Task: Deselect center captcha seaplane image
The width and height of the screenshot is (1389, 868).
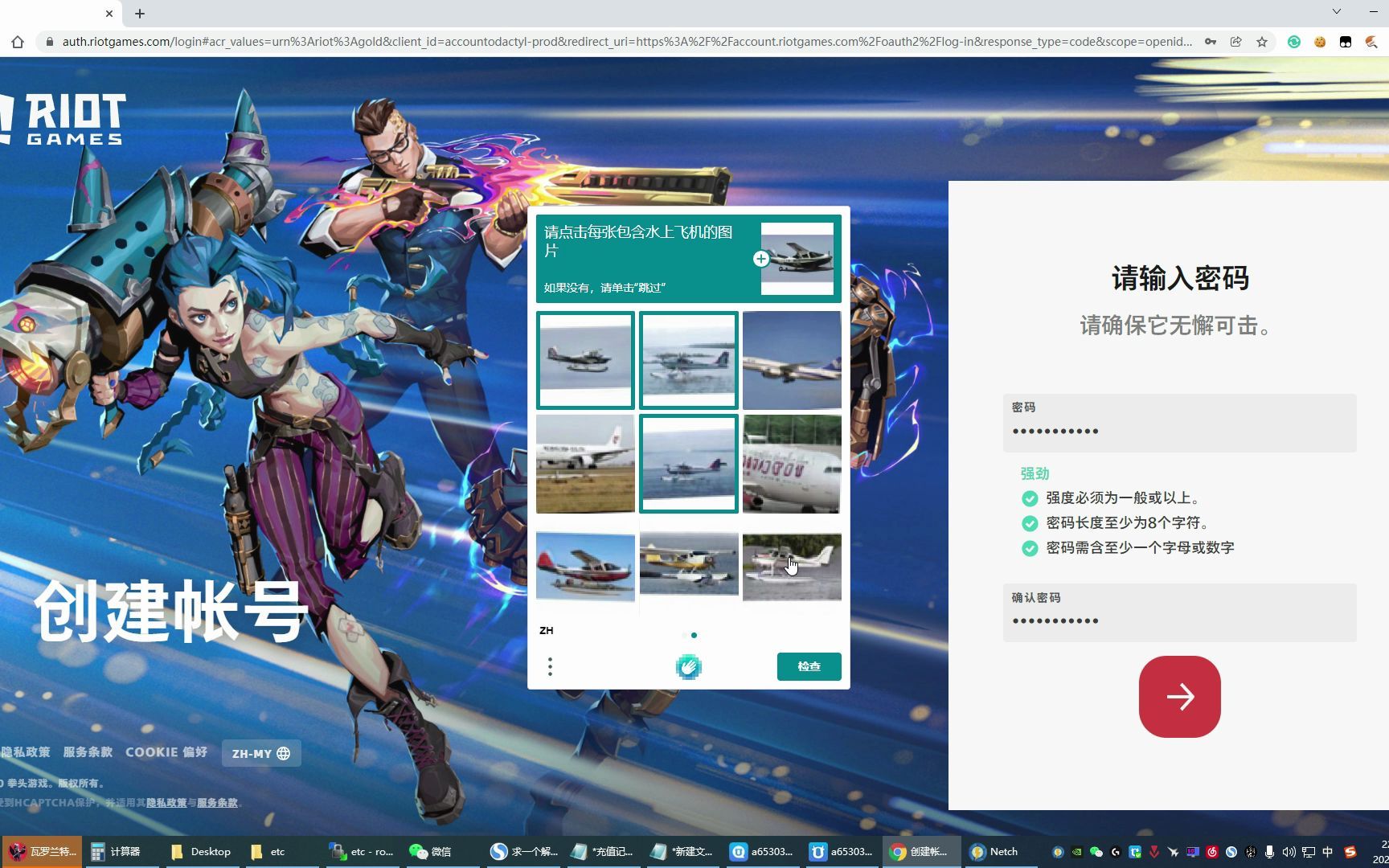Action: tap(688, 464)
